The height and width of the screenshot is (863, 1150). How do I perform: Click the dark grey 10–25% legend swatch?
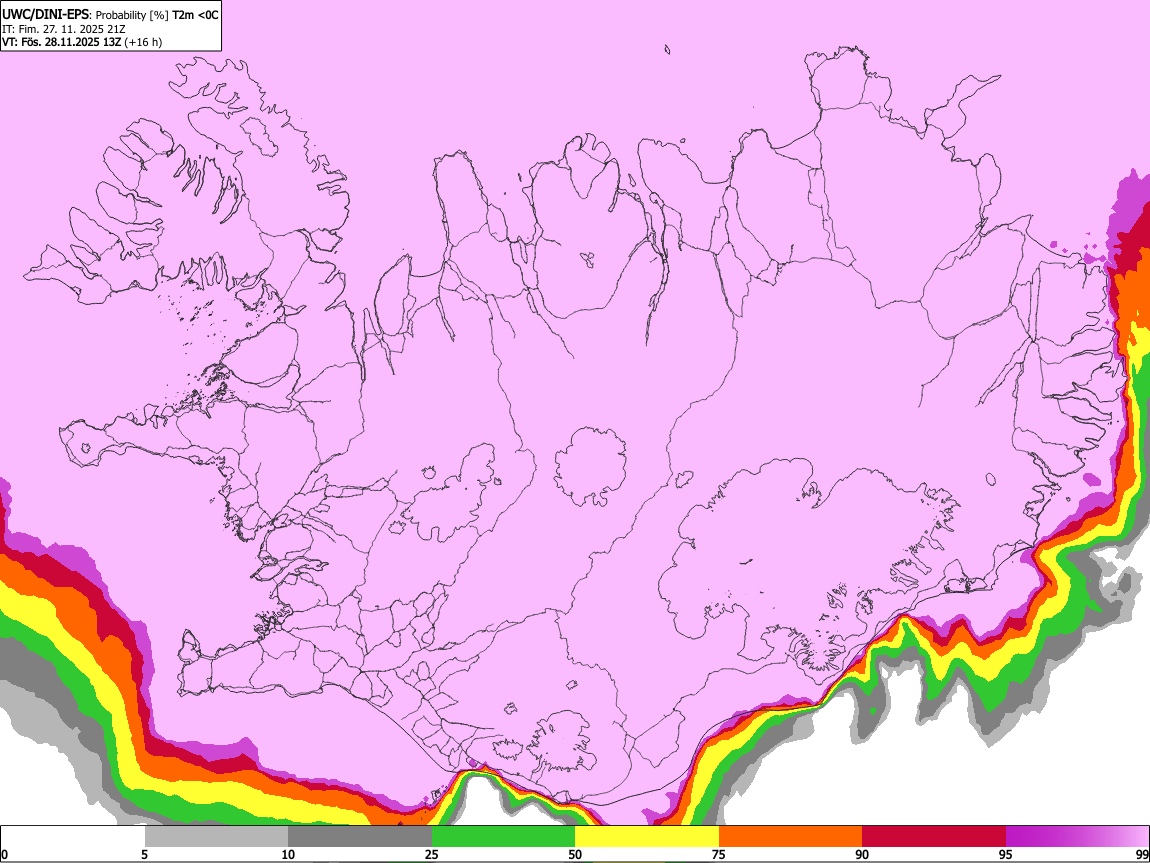pos(360,836)
